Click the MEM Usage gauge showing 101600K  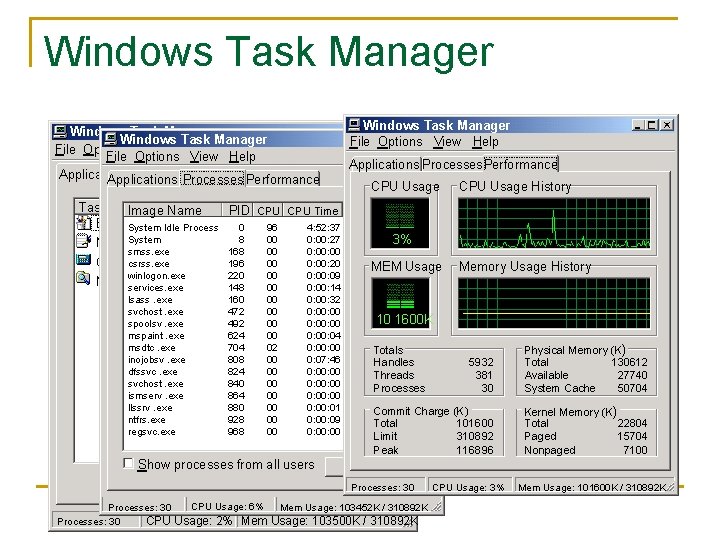(x=400, y=303)
